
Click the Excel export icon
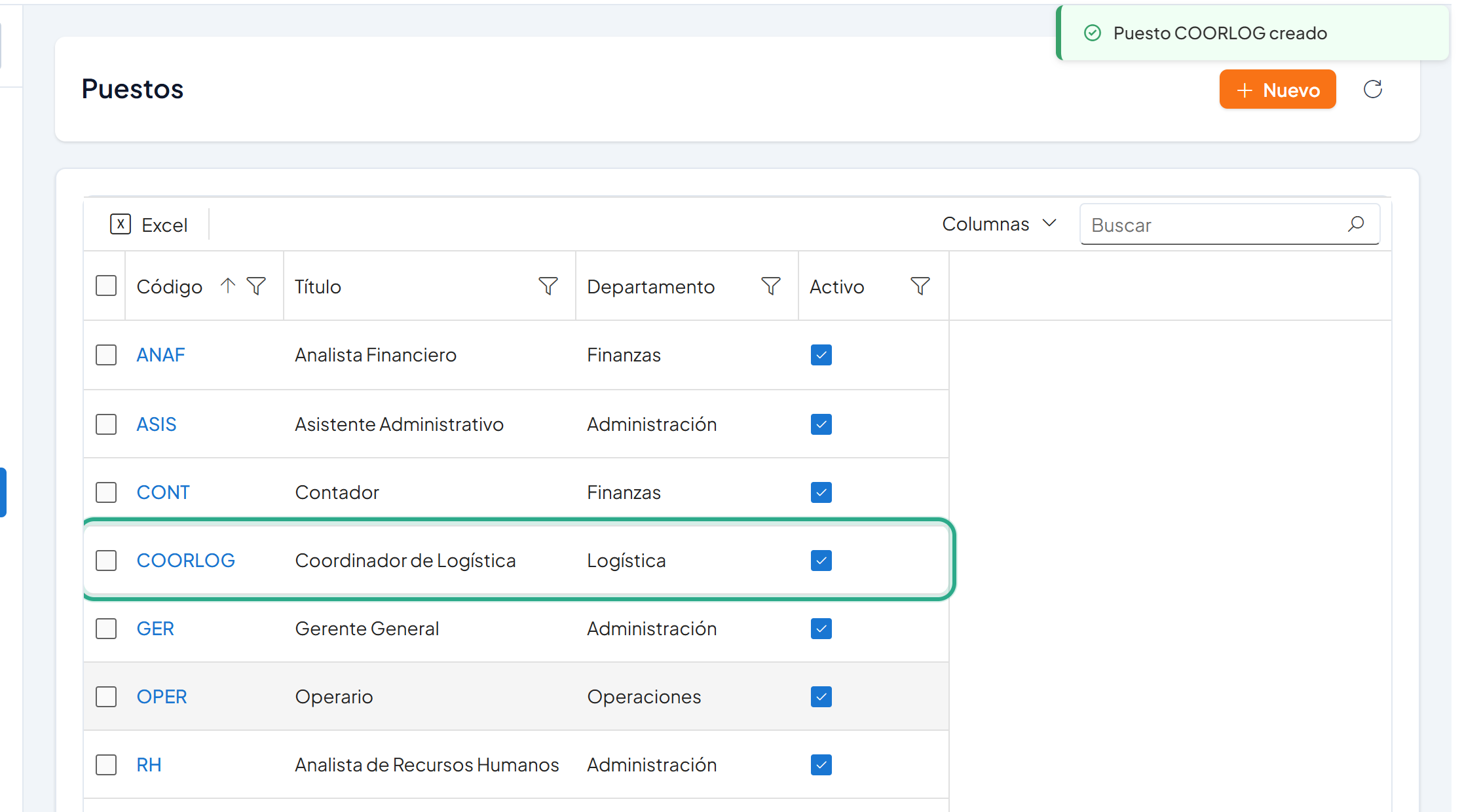point(121,224)
